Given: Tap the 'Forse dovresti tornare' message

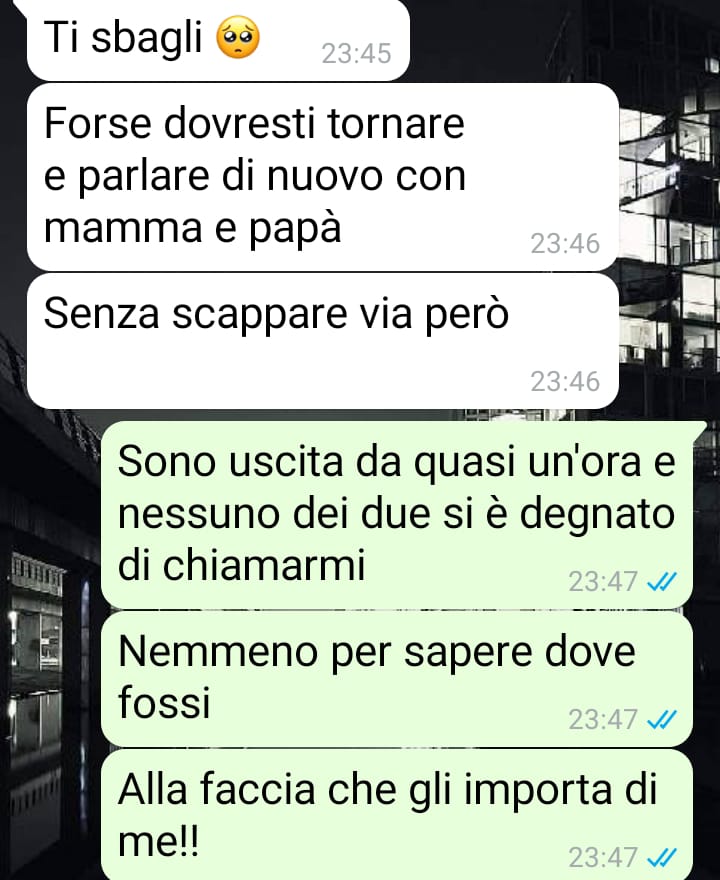Looking at the screenshot, I should tap(323, 177).
